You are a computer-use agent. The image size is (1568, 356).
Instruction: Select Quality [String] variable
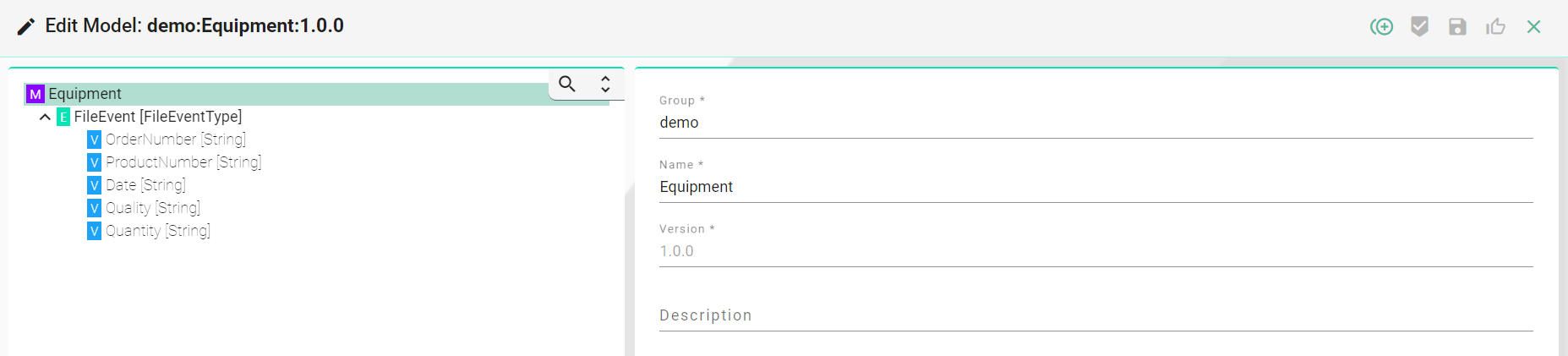tap(153, 208)
